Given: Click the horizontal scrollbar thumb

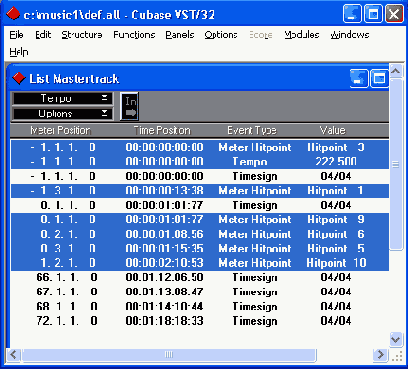Looking at the screenshot, I should pyautogui.click(x=169, y=354).
